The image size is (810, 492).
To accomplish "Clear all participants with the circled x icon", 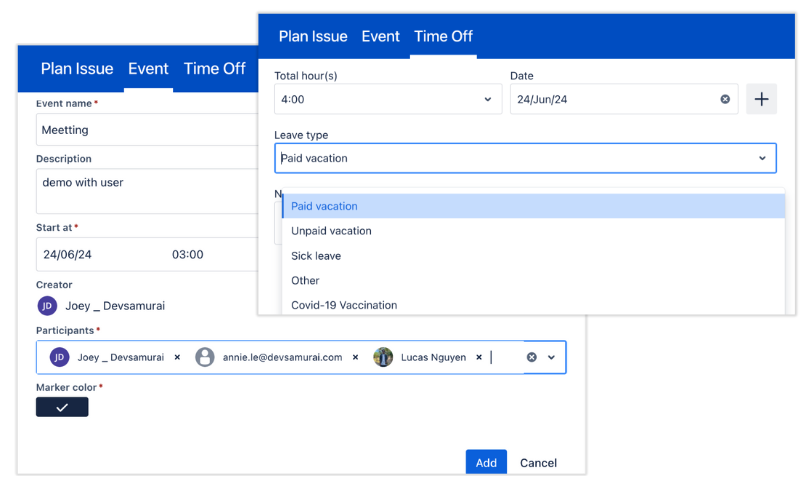I will click(532, 357).
